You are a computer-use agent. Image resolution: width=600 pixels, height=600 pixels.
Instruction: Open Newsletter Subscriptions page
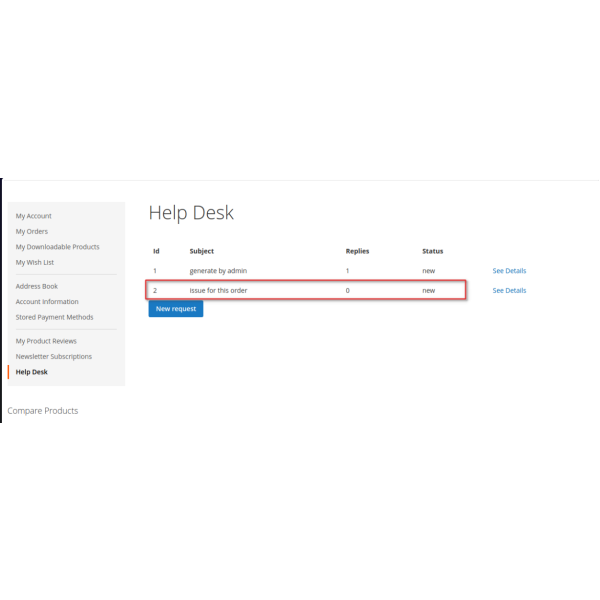(53, 356)
